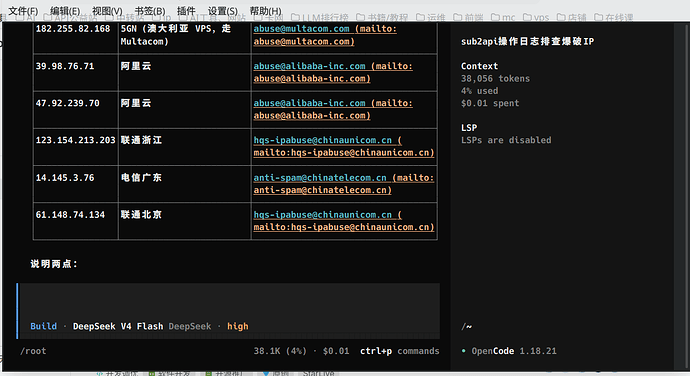
Task: Click the abuse@alibaba-inc.com link in the 47.92.239.70 row
Action: [x=309, y=103]
